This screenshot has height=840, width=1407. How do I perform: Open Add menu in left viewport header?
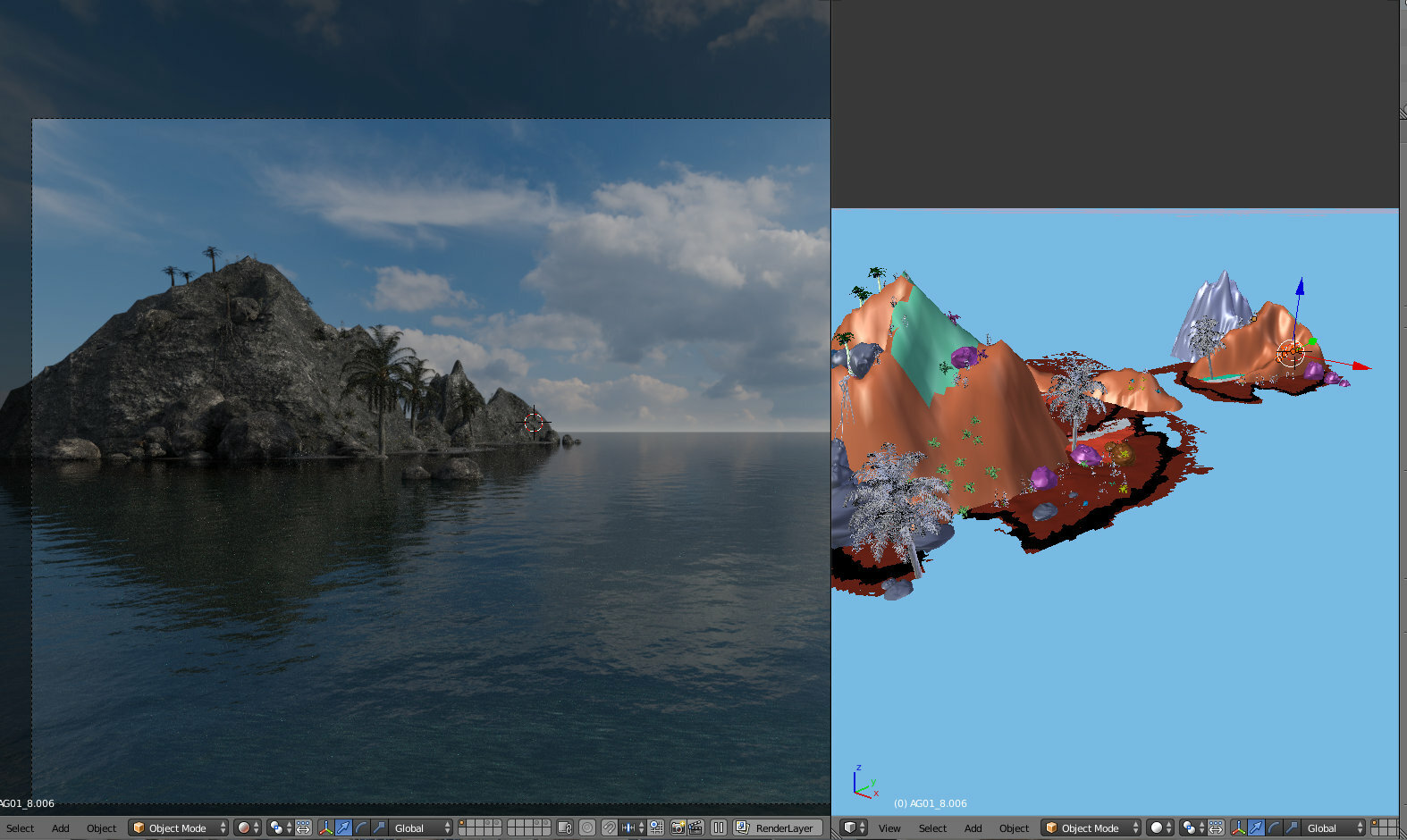[x=60, y=828]
